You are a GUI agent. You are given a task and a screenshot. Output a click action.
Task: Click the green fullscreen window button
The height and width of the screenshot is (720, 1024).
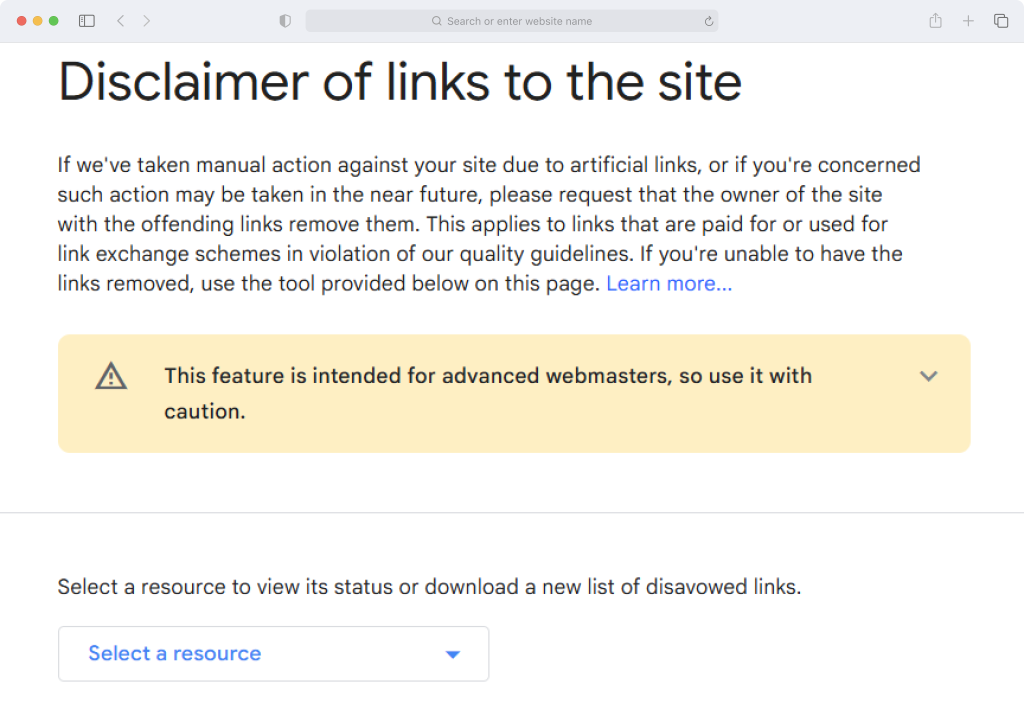[x=54, y=21]
